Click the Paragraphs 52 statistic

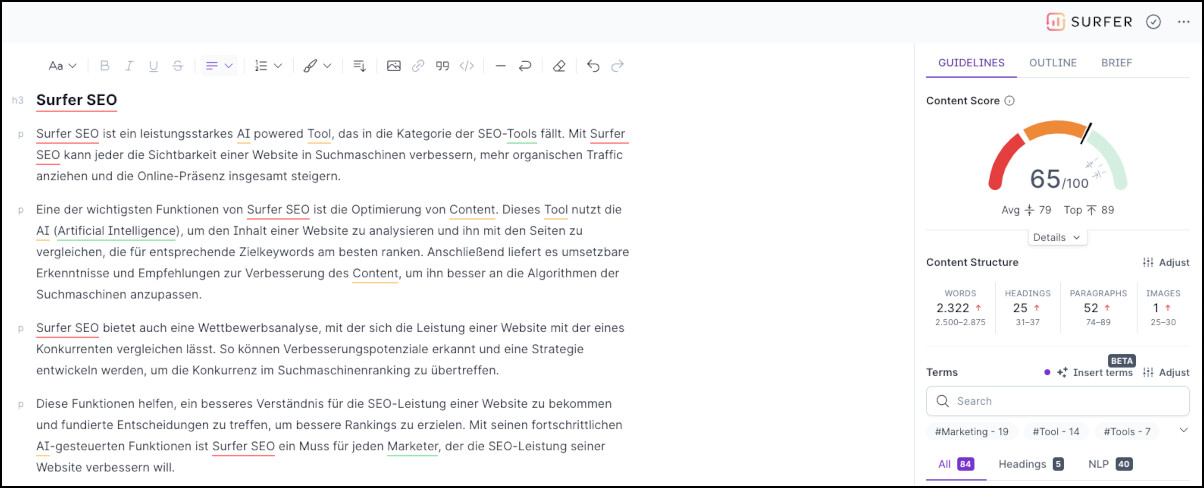point(1098,307)
